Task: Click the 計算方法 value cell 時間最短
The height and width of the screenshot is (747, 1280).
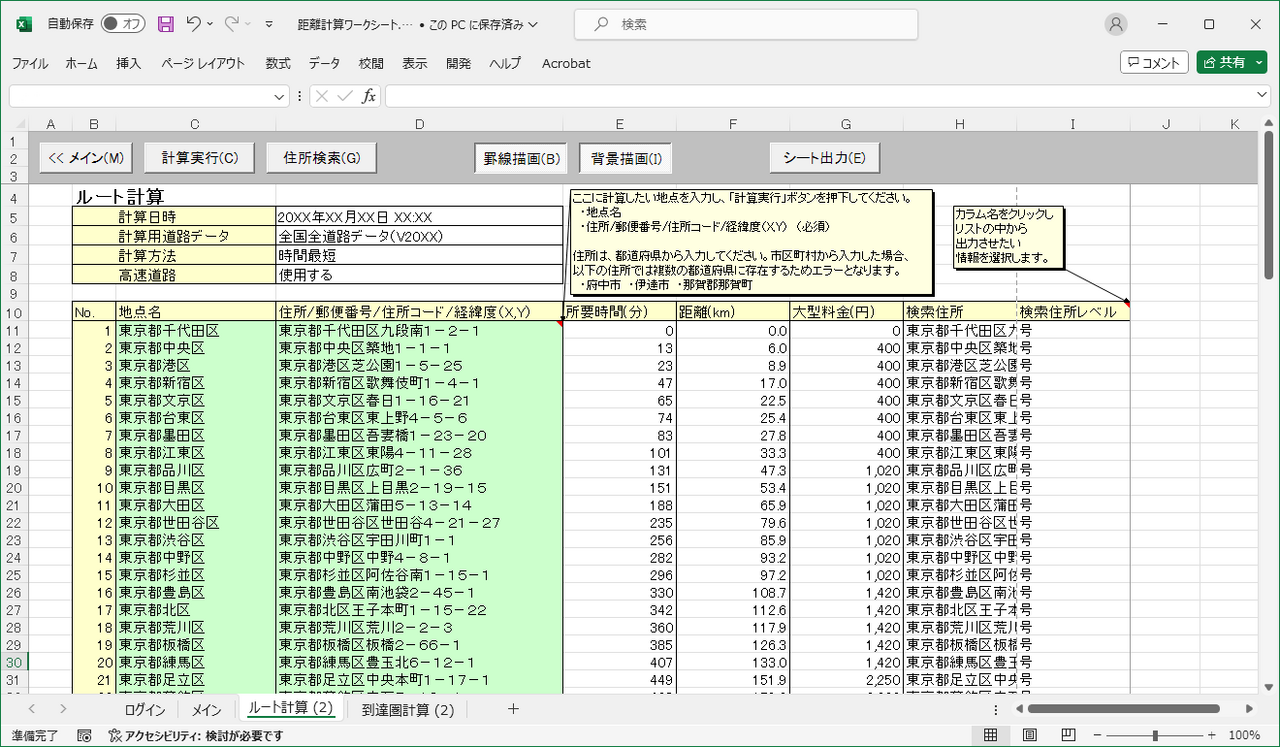Action: [x=419, y=255]
